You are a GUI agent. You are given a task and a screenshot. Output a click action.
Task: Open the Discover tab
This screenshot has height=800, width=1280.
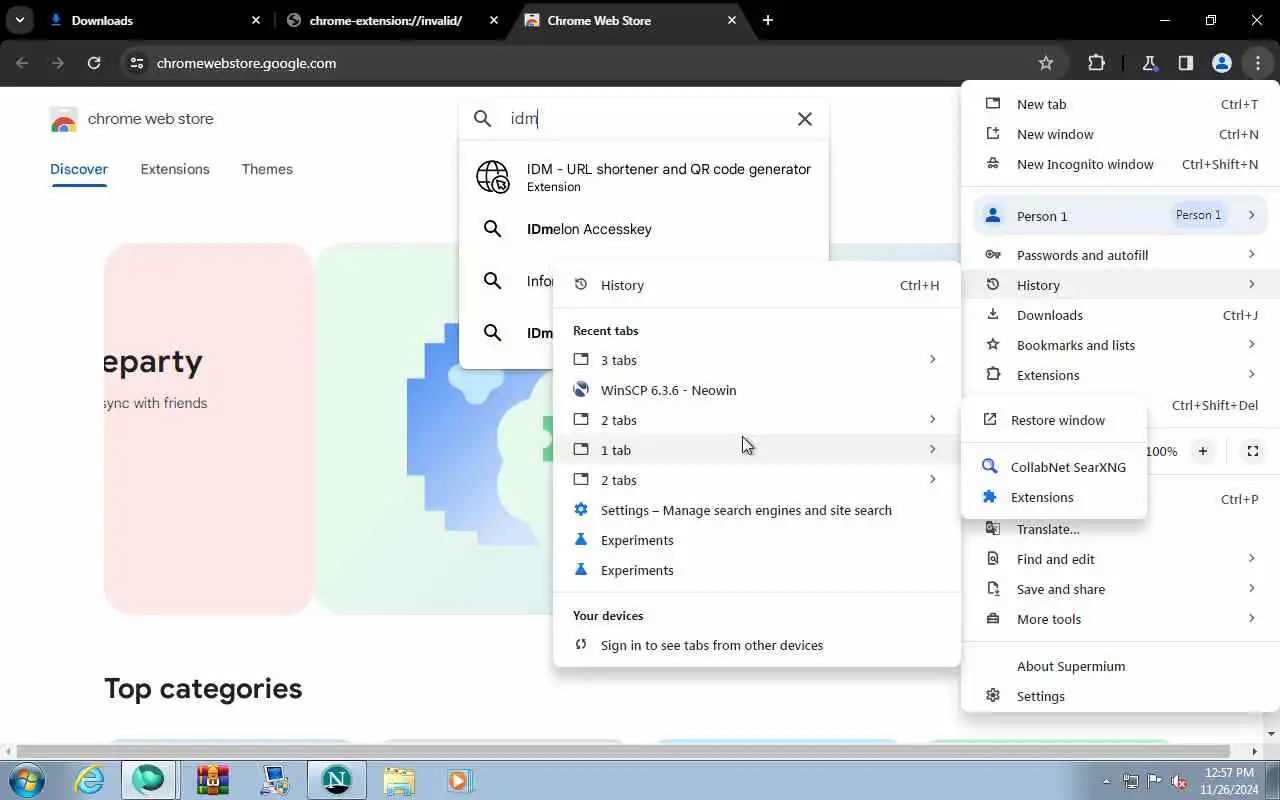pos(79,169)
